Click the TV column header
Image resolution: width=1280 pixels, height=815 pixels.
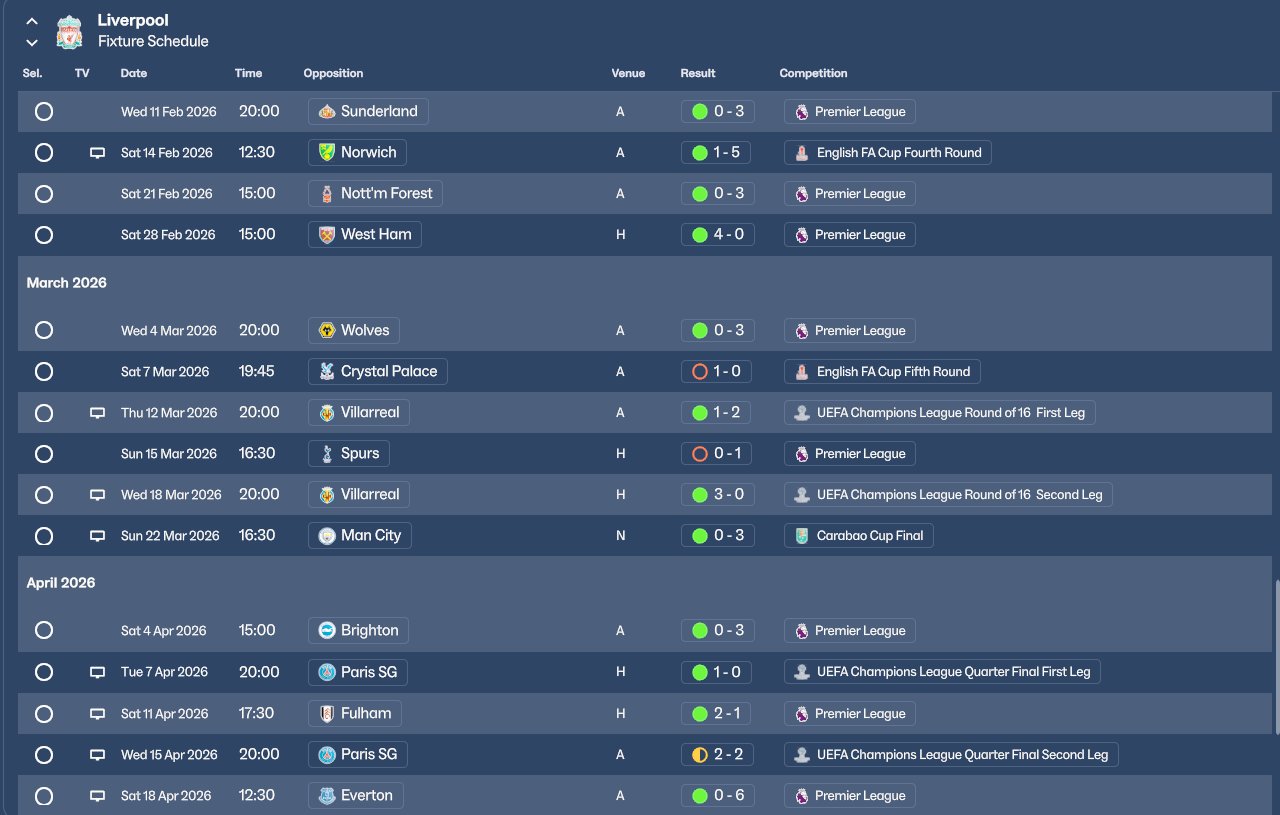(82, 73)
